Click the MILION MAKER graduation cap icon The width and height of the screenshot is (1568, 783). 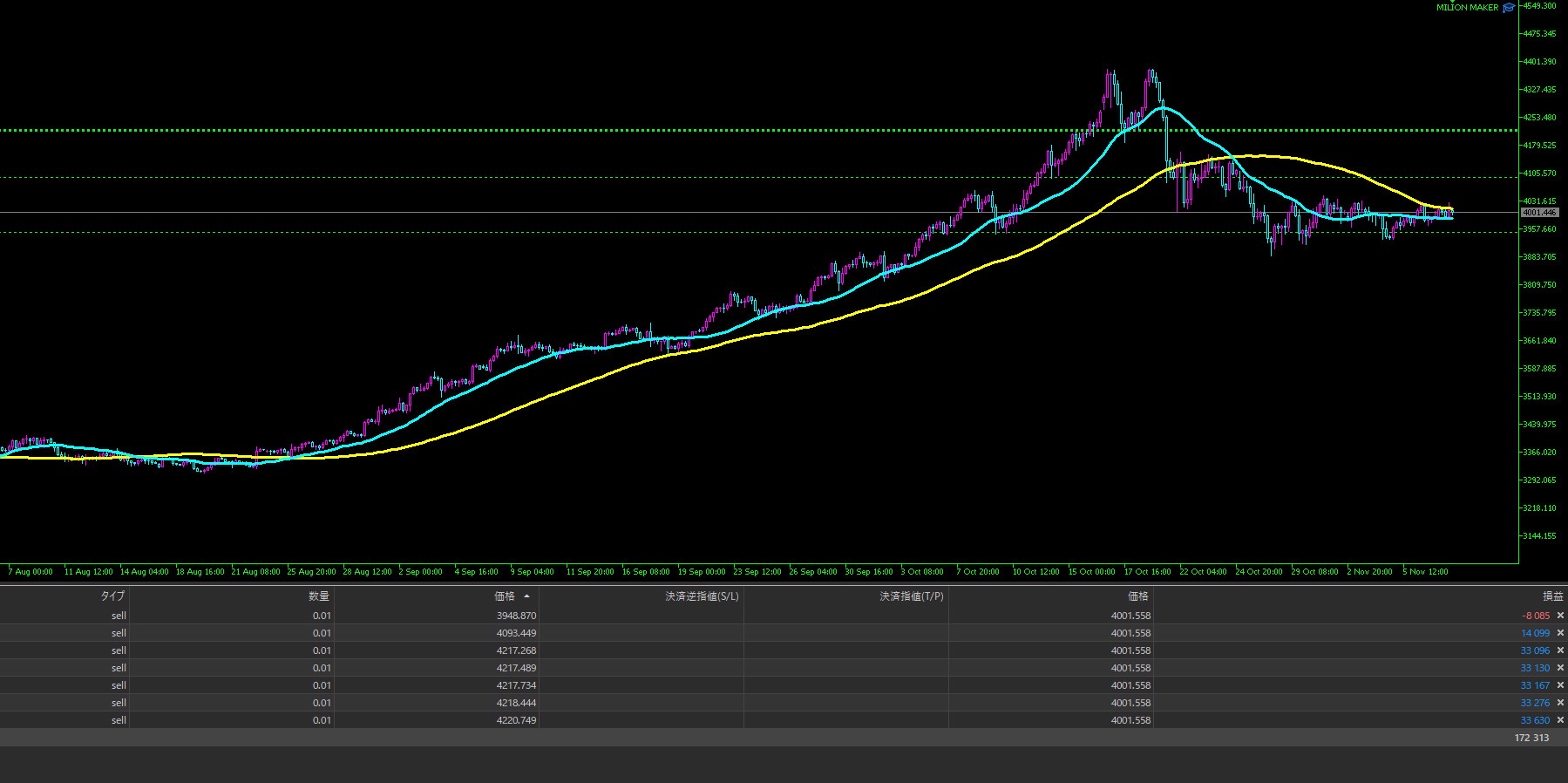click(1509, 8)
